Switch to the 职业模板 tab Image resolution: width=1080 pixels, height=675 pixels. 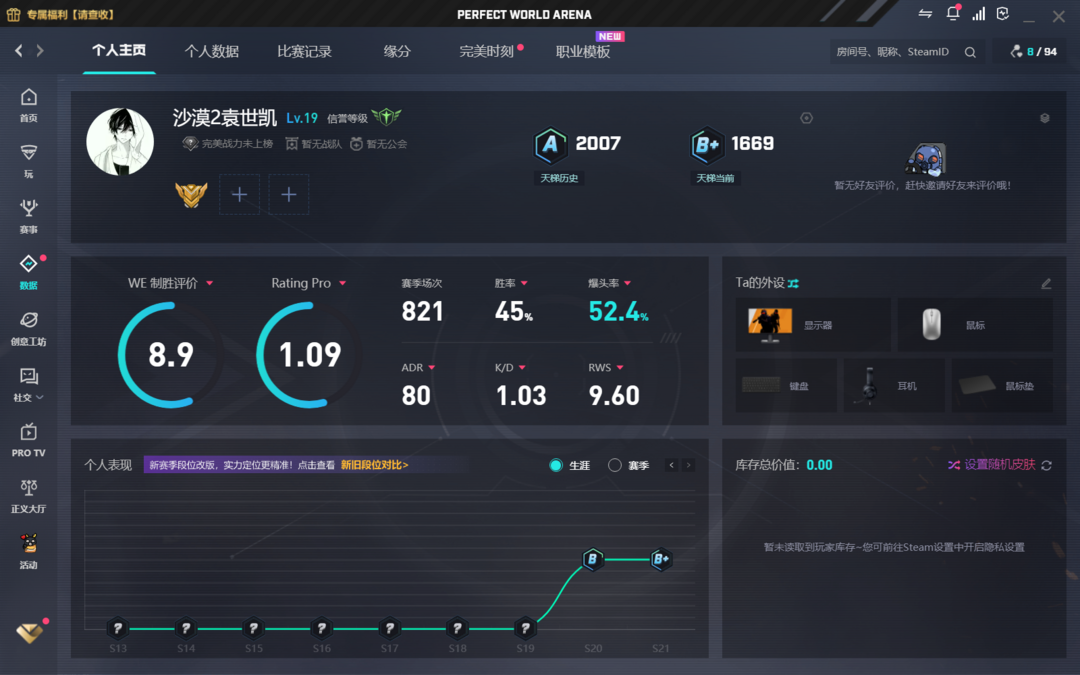click(583, 52)
